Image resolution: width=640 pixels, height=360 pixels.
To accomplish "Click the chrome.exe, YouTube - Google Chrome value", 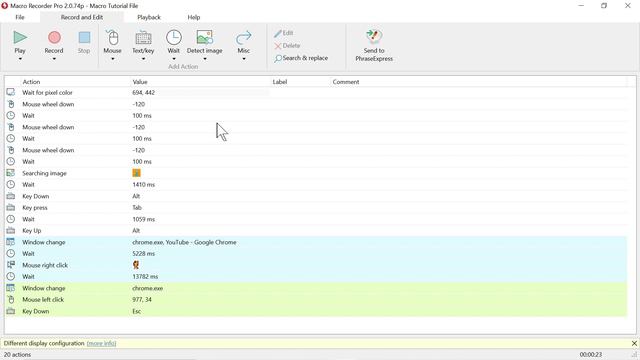I will point(184,242).
